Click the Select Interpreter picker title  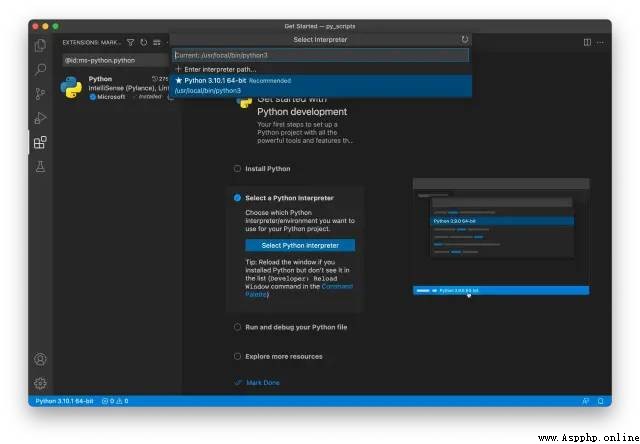[x=320, y=40]
